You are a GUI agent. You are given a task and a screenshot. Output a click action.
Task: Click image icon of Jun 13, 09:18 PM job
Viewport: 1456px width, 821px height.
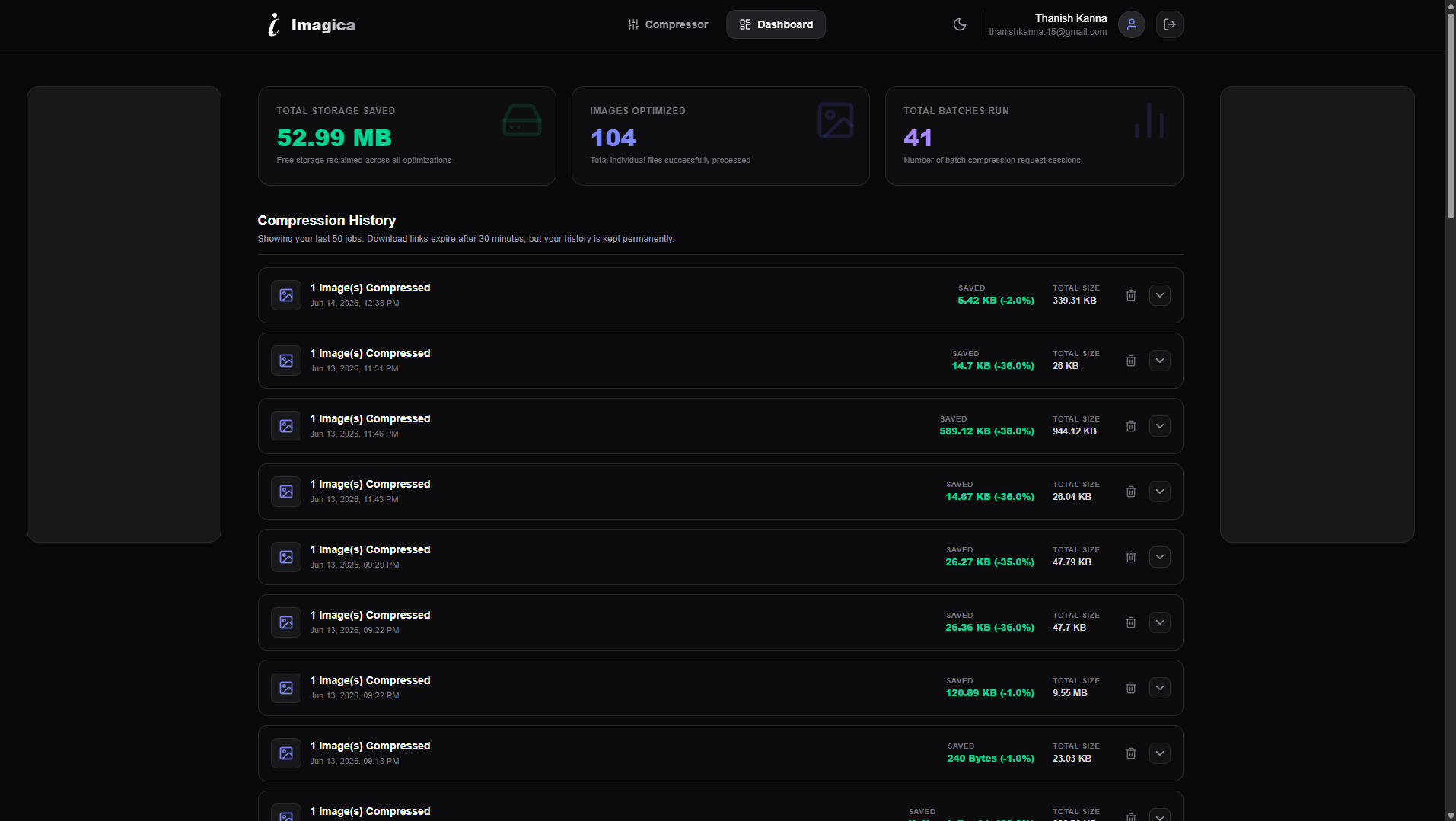286,753
